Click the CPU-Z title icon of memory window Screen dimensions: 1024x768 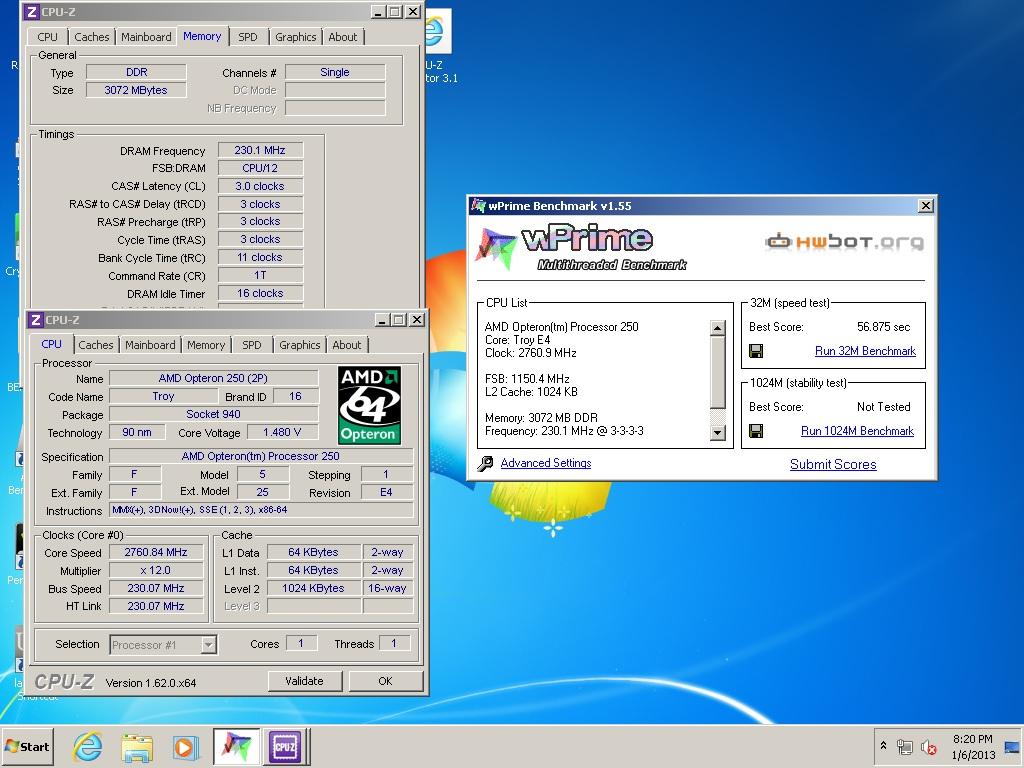[x=31, y=12]
